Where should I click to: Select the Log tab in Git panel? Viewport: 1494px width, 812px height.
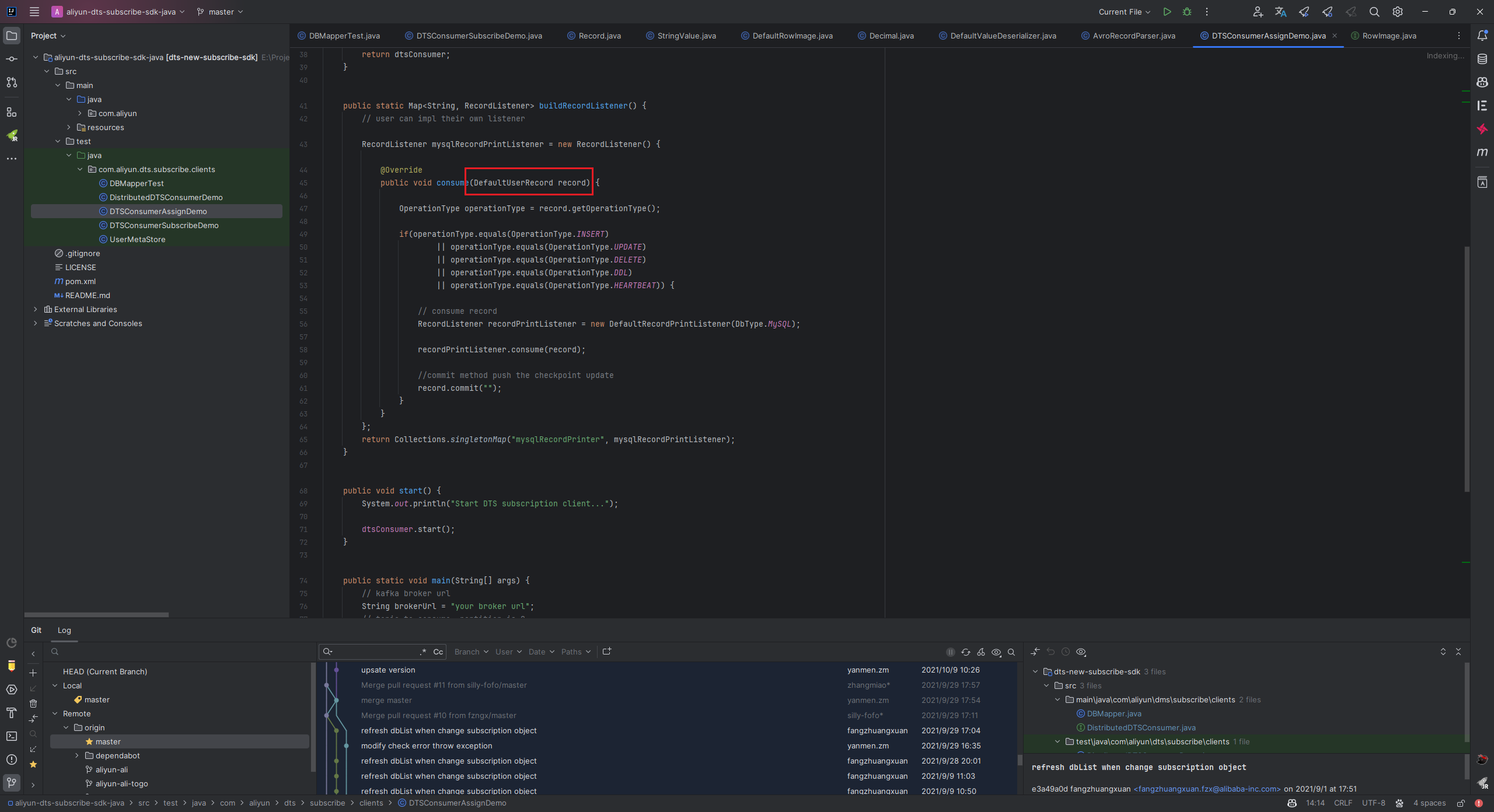point(64,630)
